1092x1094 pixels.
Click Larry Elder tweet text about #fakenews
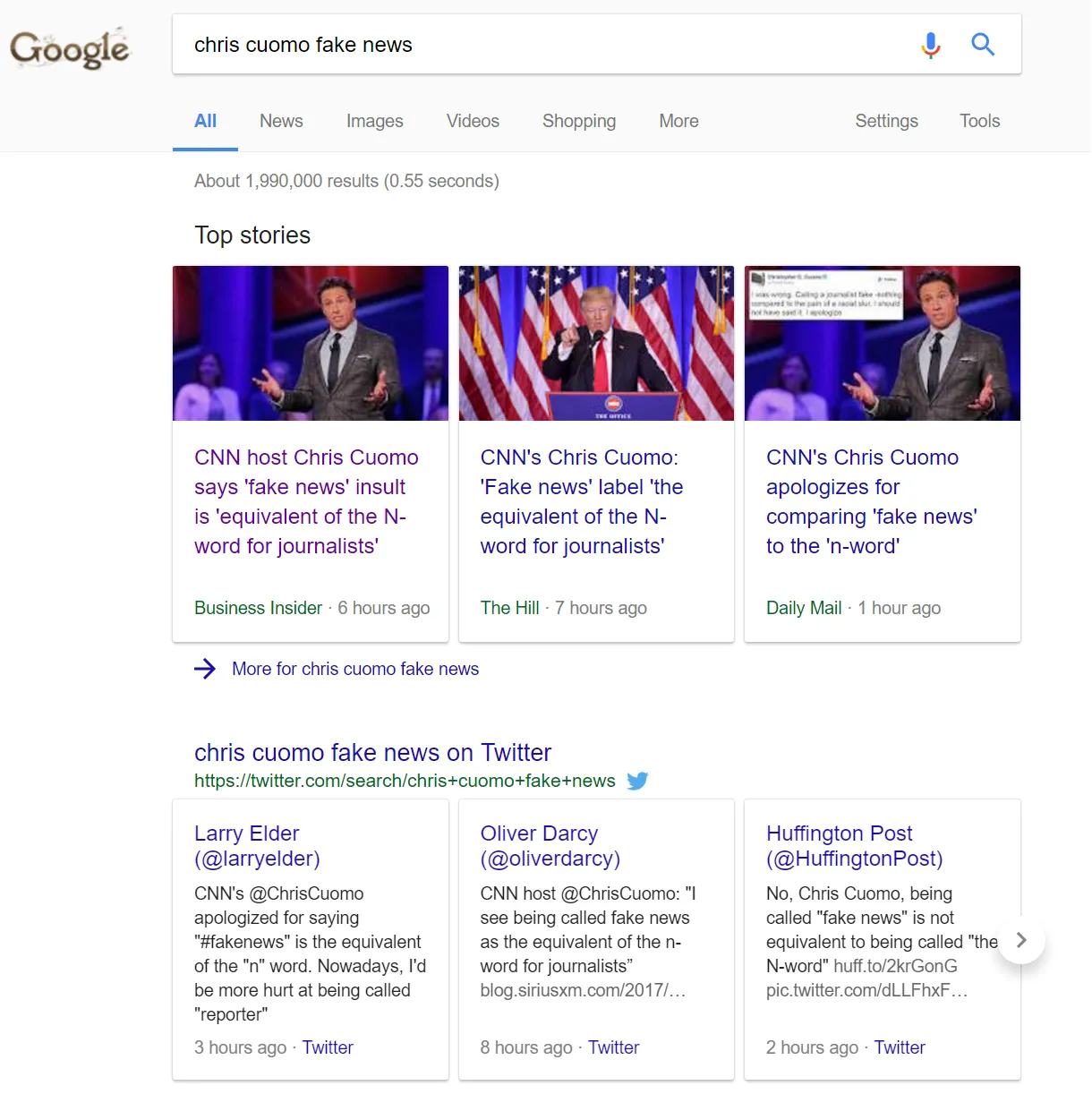point(310,953)
